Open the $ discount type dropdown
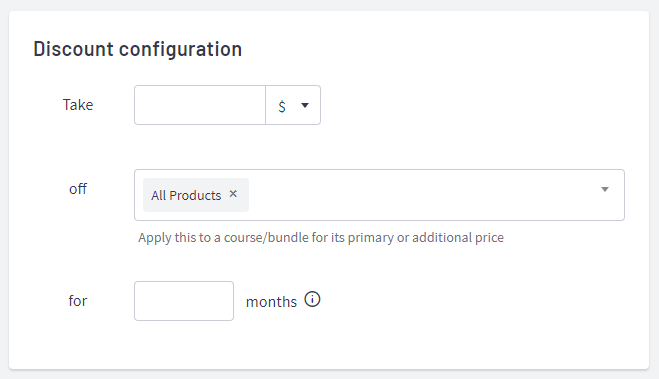 tap(293, 105)
